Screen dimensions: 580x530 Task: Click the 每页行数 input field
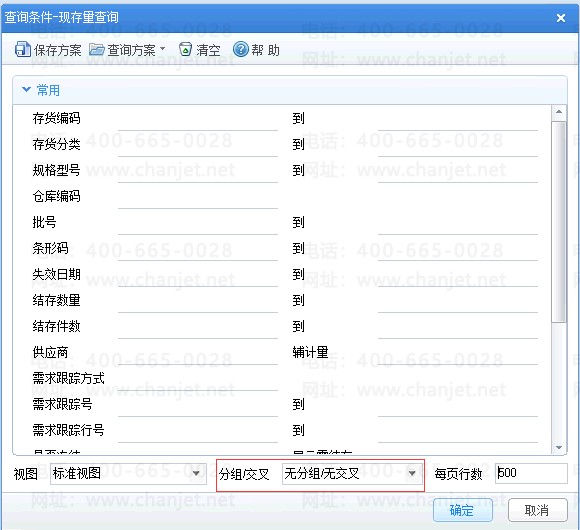(531, 473)
